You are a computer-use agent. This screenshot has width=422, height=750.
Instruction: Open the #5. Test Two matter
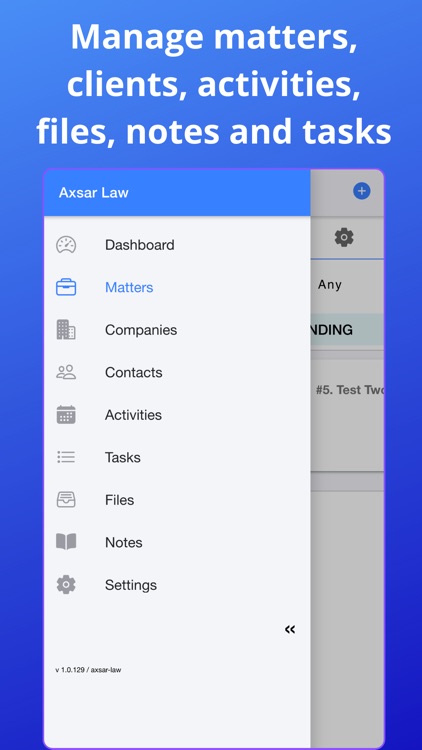(x=350, y=390)
